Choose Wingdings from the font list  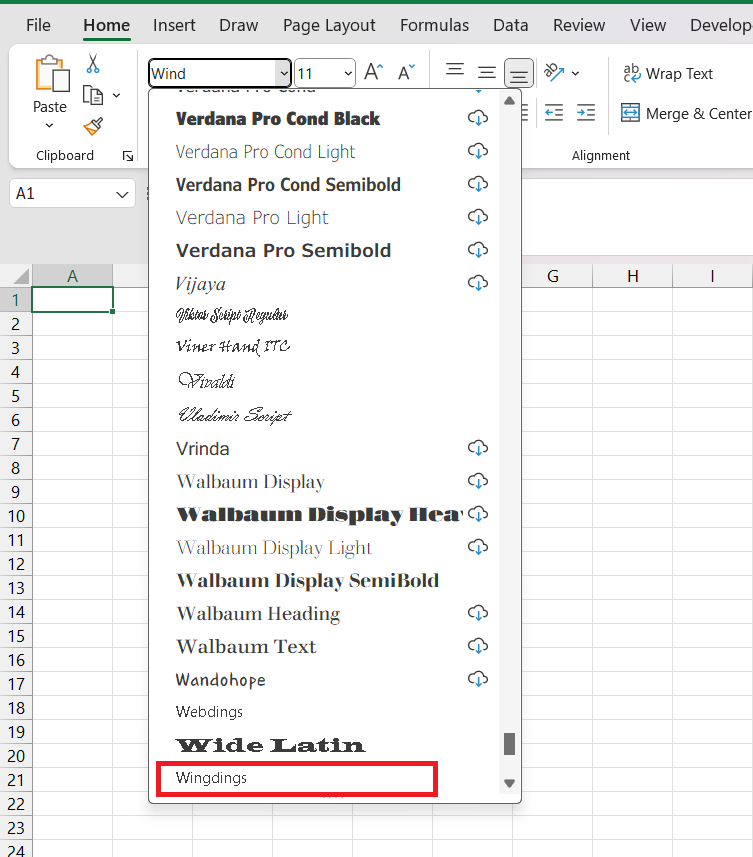297,778
